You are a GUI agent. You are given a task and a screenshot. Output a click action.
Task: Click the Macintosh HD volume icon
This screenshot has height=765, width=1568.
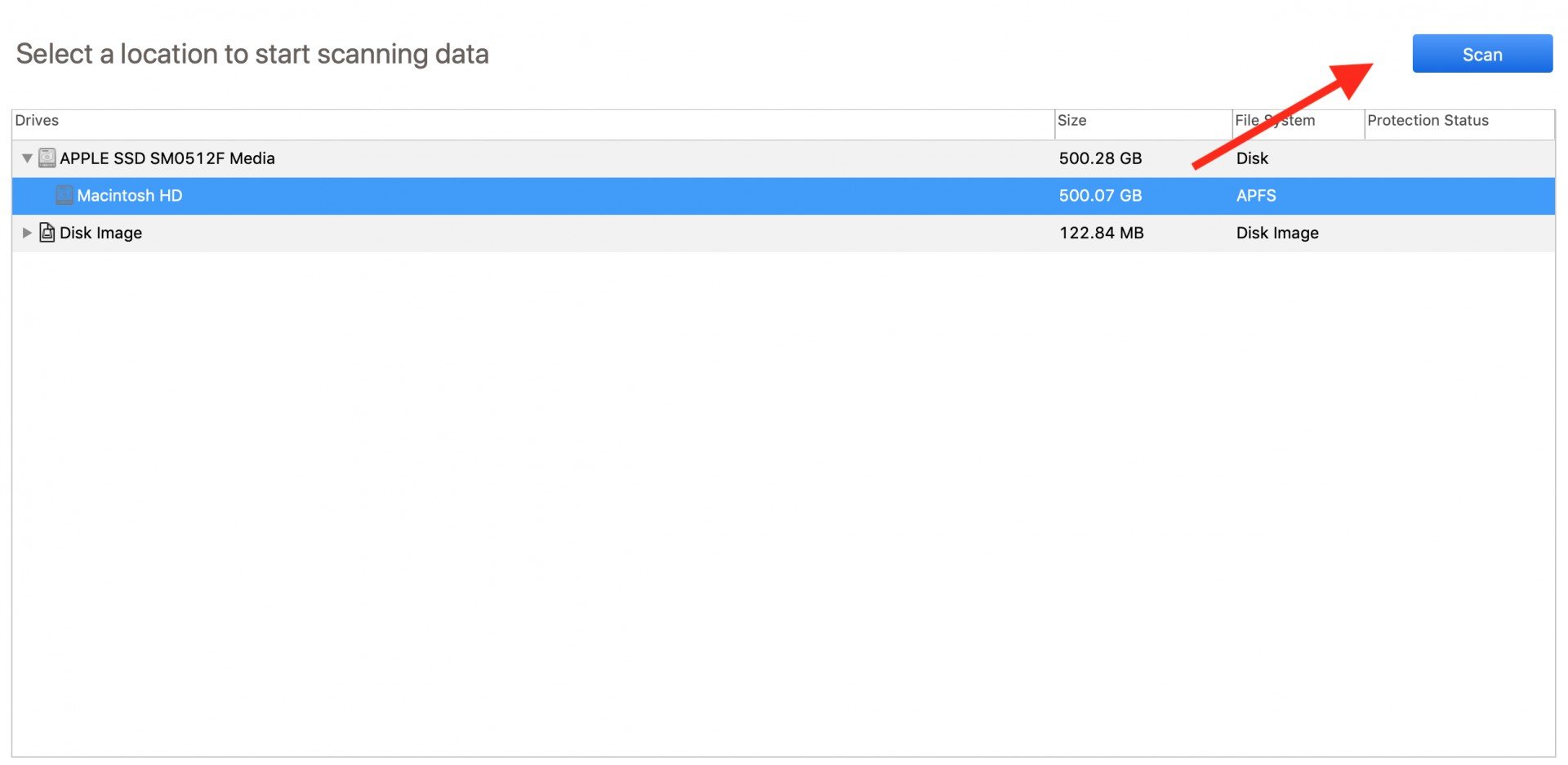click(x=65, y=195)
